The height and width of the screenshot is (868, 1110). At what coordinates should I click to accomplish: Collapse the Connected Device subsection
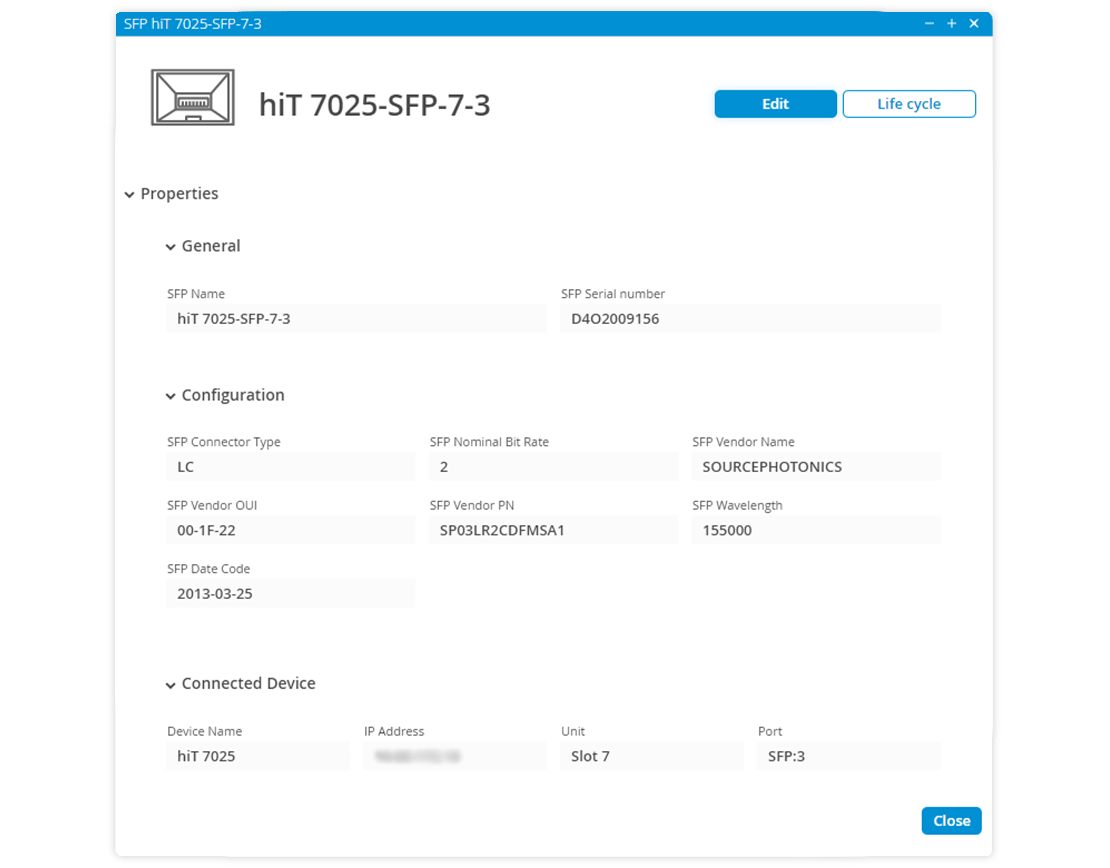(x=171, y=685)
